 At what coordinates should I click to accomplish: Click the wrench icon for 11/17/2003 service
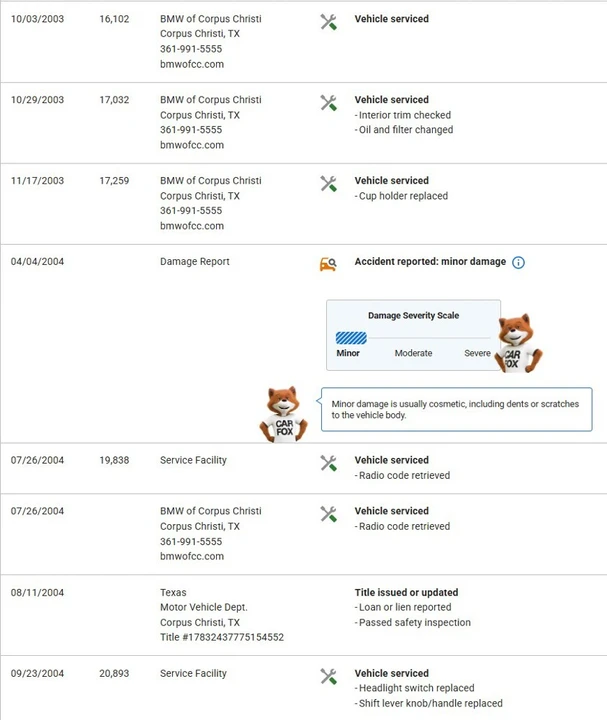[x=328, y=184]
